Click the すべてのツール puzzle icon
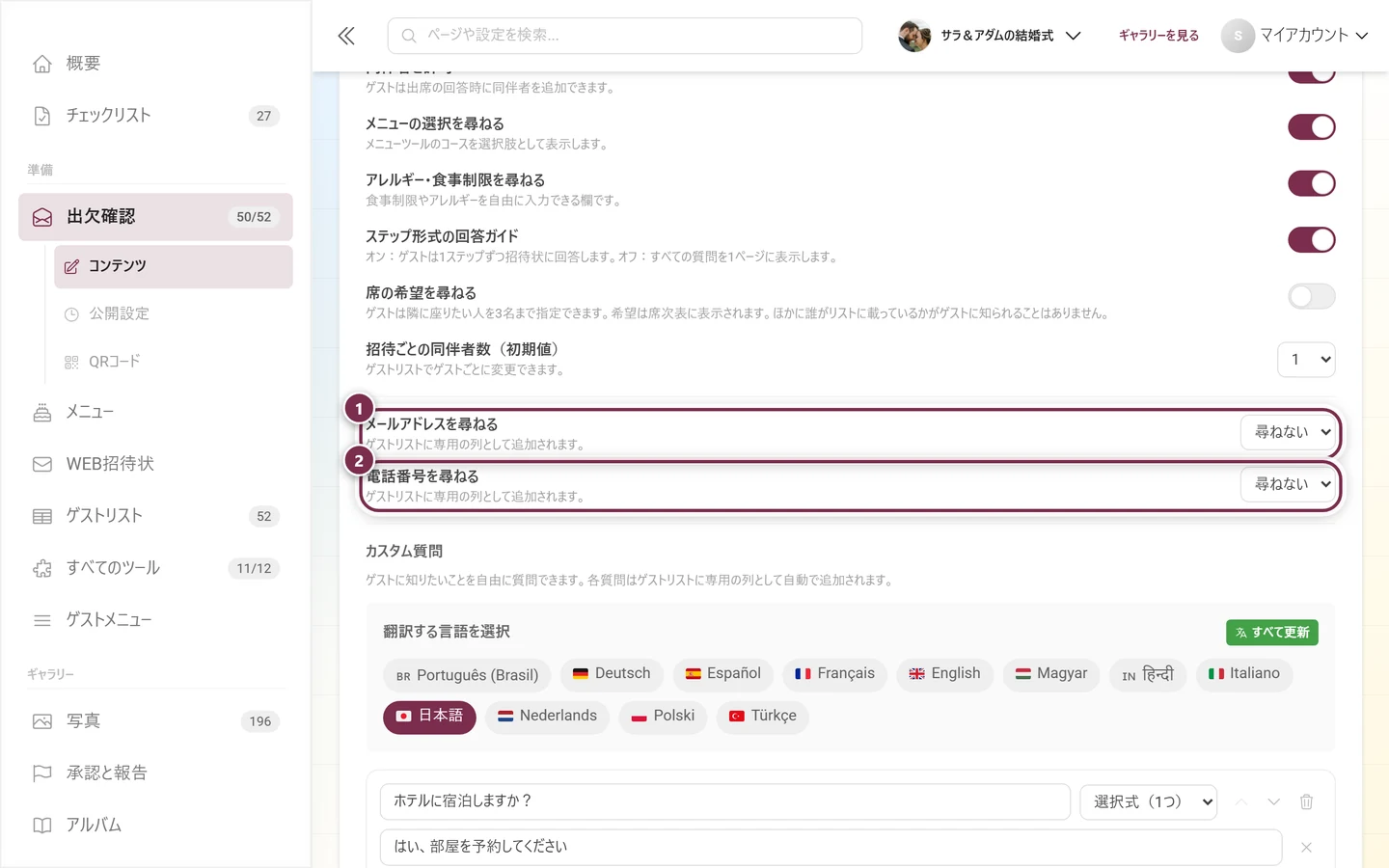Image resolution: width=1389 pixels, height=868 pixels. (42, 568)
